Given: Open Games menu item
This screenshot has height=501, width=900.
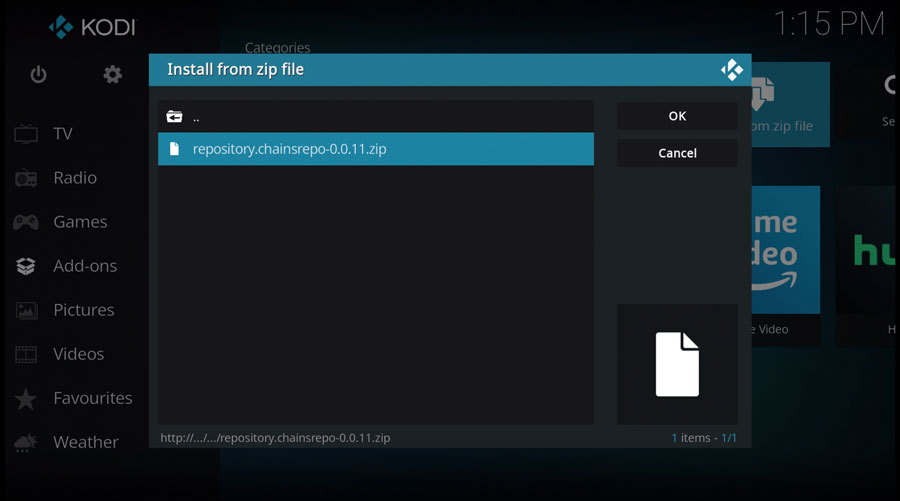Looking at the screenshot, I should [x=80, y=222].
